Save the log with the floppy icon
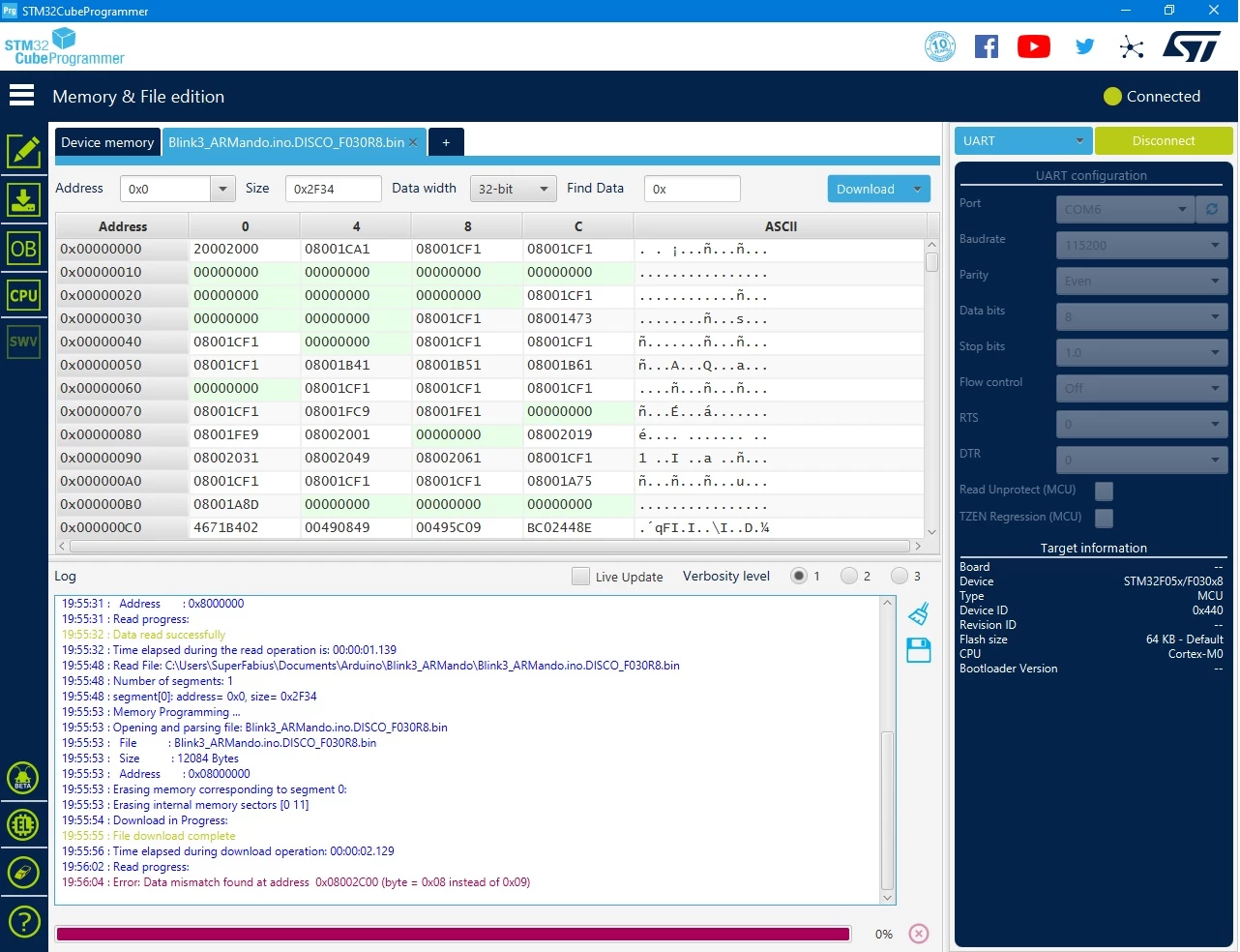Image resolution: width=1240 pixels, height=952 pixels. [919, 650]
